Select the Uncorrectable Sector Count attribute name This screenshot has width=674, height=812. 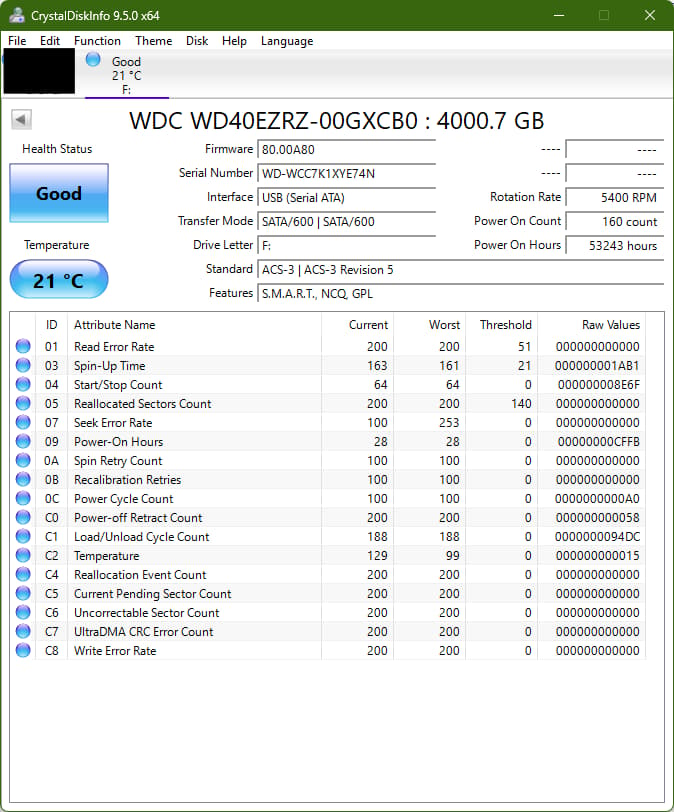click(146, 613)
